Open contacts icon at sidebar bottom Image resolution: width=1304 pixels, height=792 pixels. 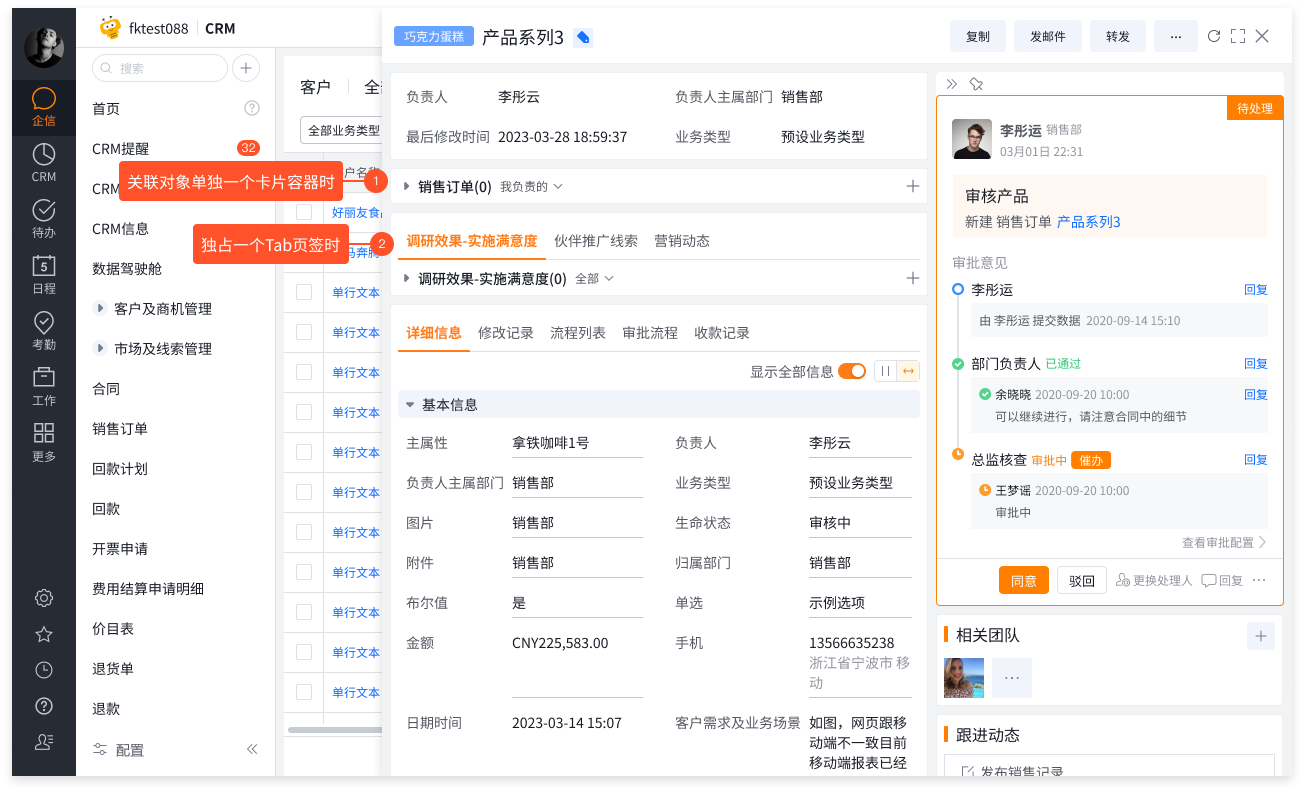[44, 742]
